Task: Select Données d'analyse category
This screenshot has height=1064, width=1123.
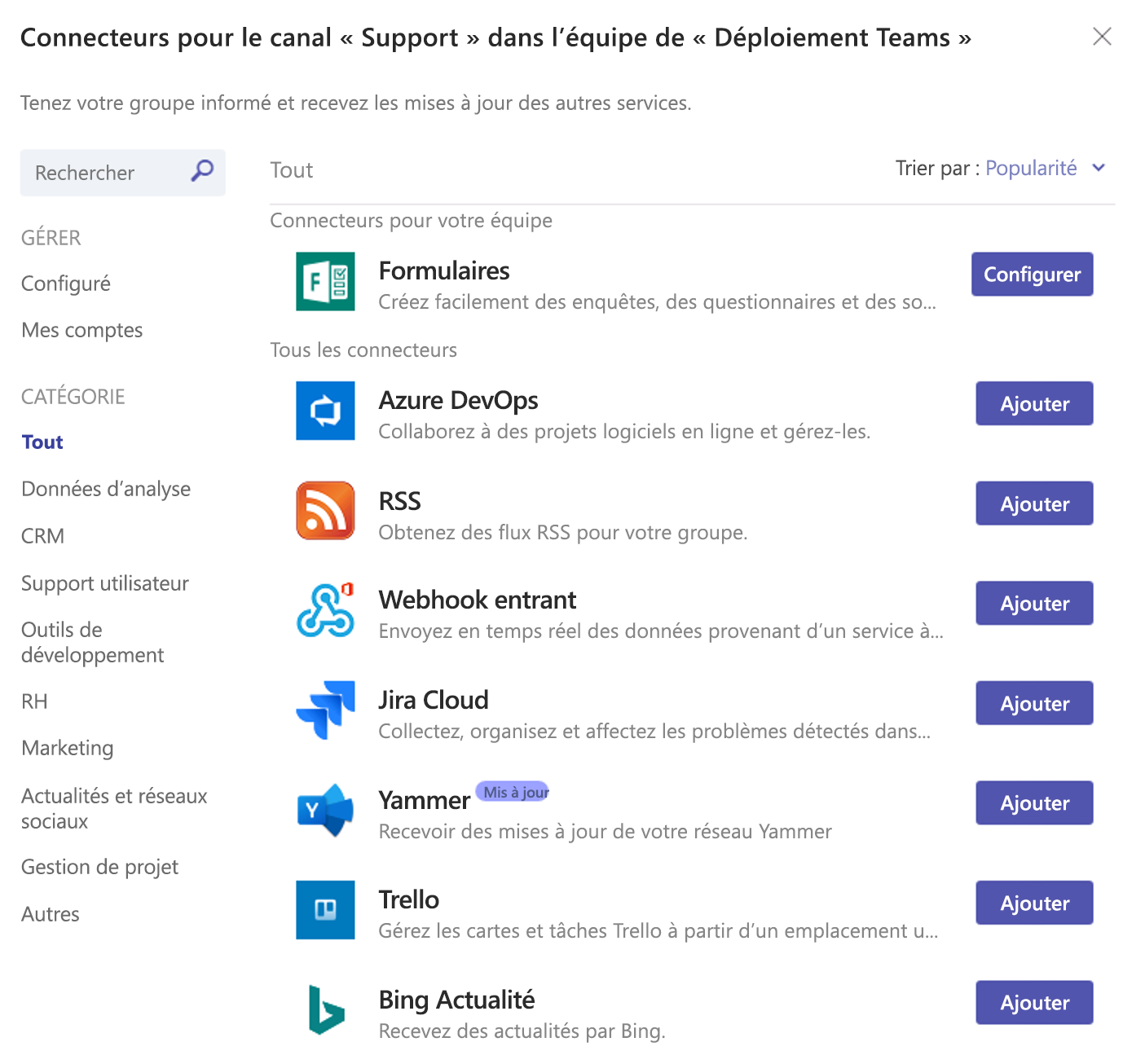Action: 106,489
